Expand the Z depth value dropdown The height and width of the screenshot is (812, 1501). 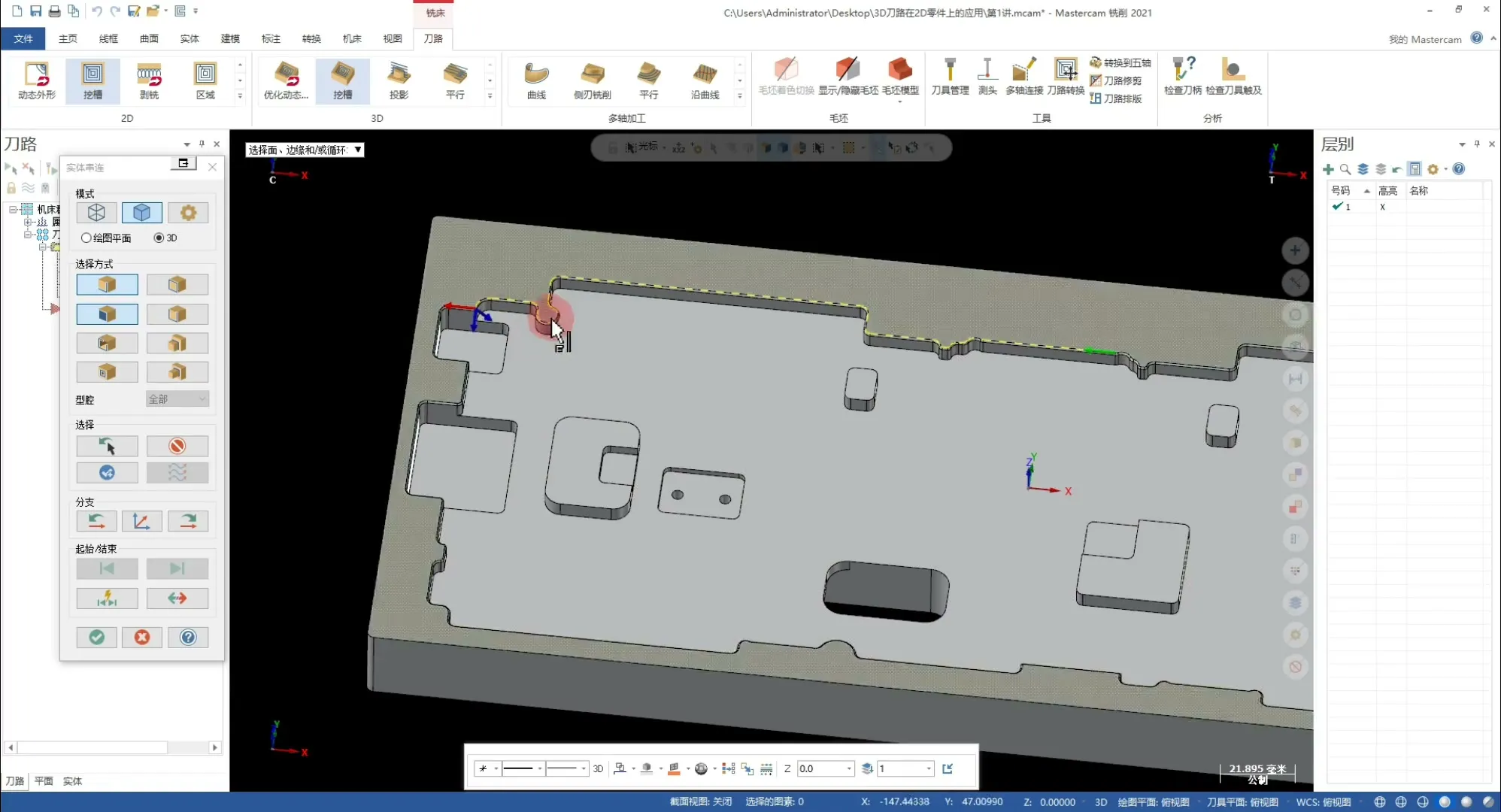(849, 768)
